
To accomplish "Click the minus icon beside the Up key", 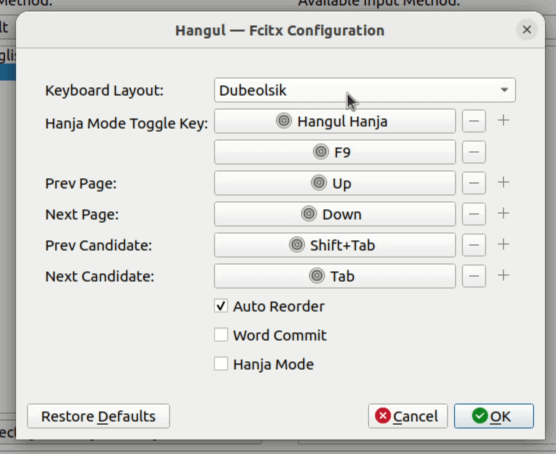I will pos(474,183).
